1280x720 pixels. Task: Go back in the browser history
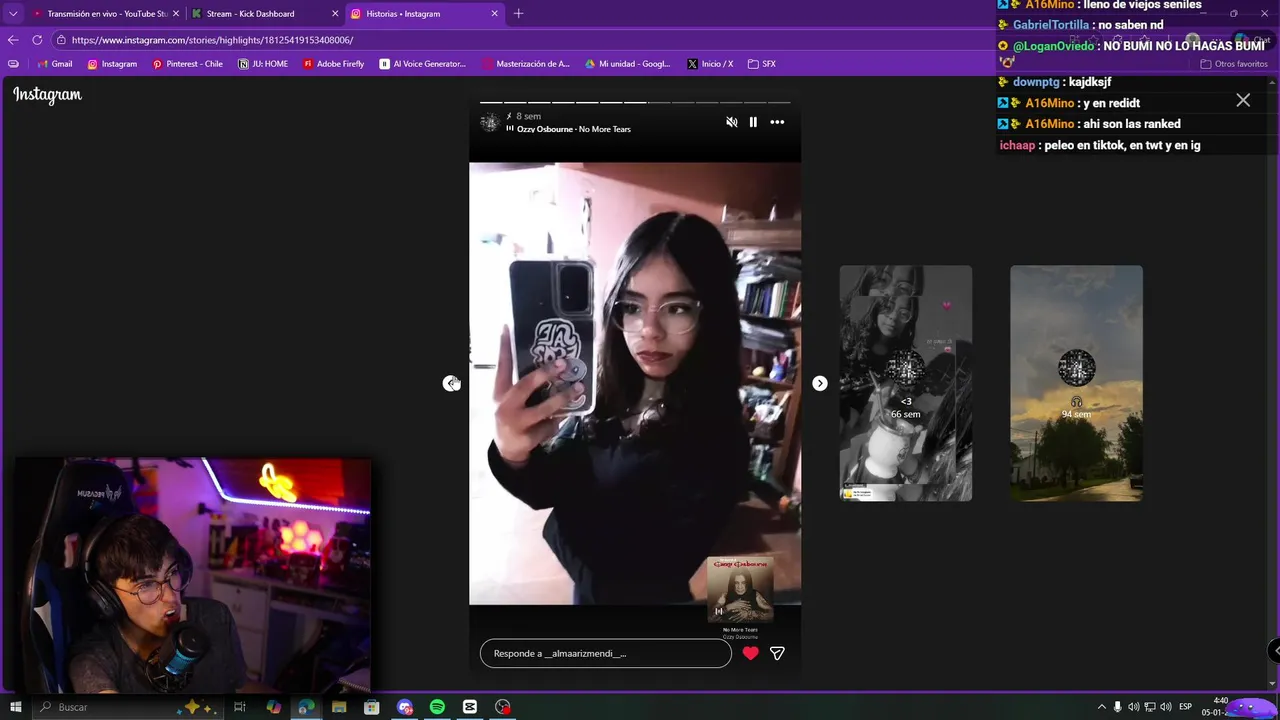pos(13,40)
